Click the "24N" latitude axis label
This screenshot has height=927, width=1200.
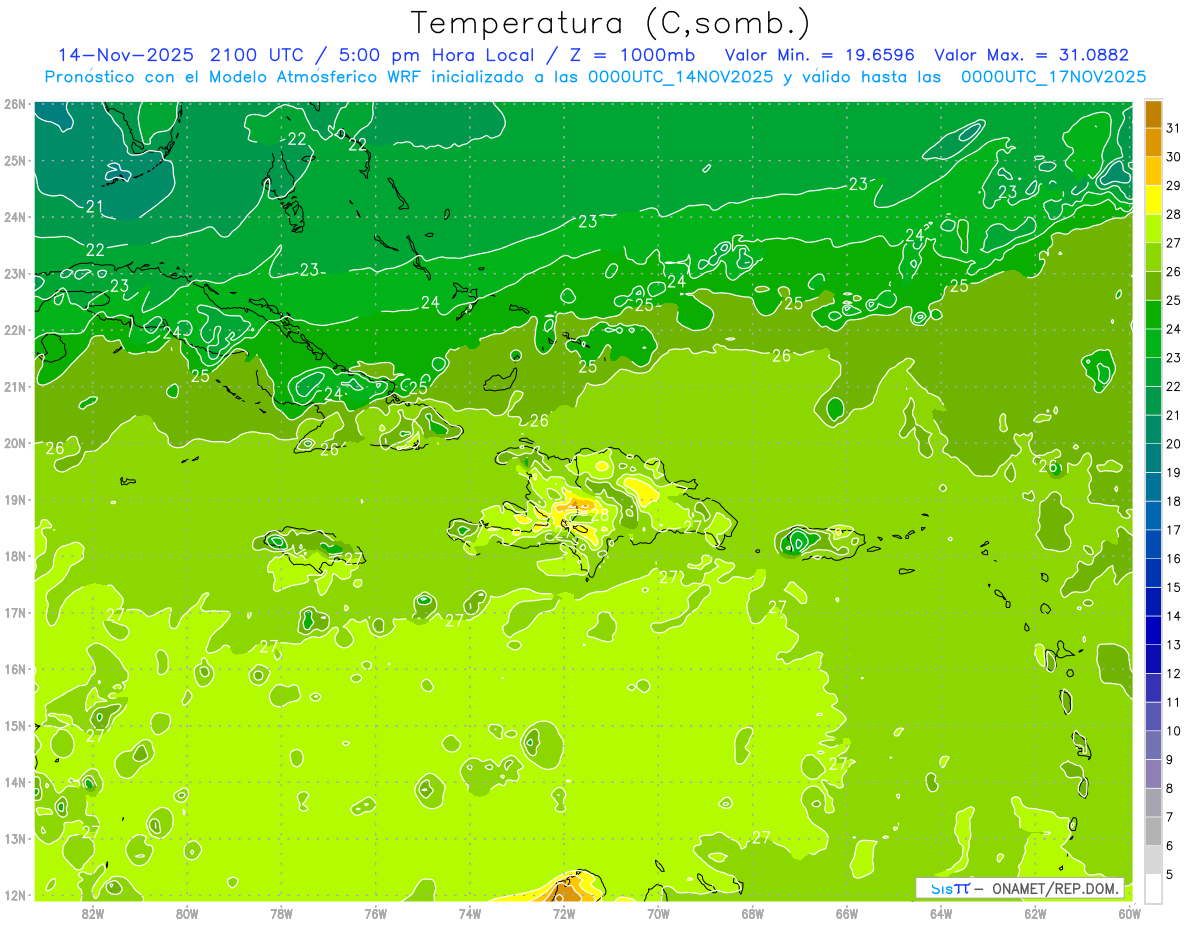coord(15,217)
